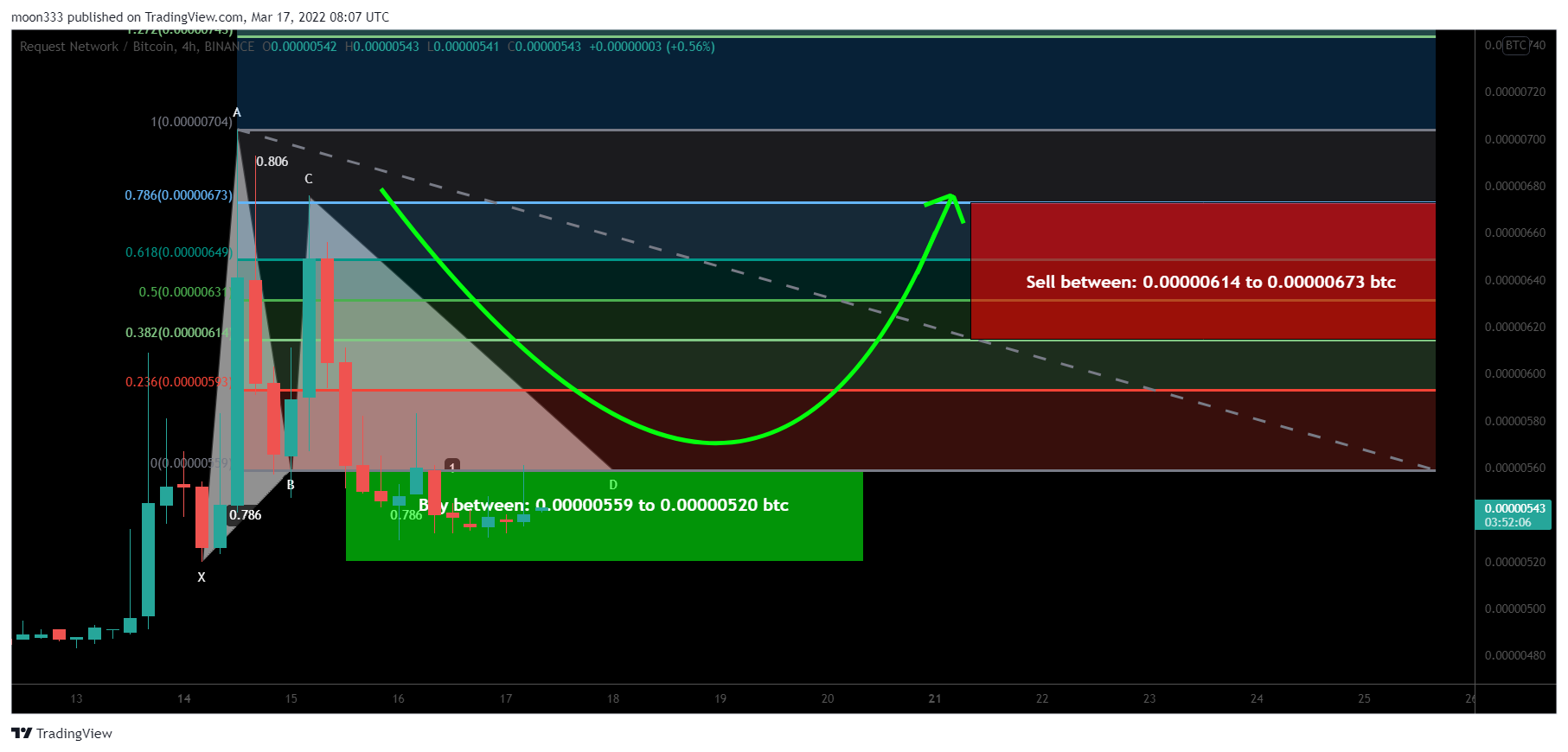Click the low value L0.00000541
This screenshot has height=752, width=1568.
pos(463,47)
